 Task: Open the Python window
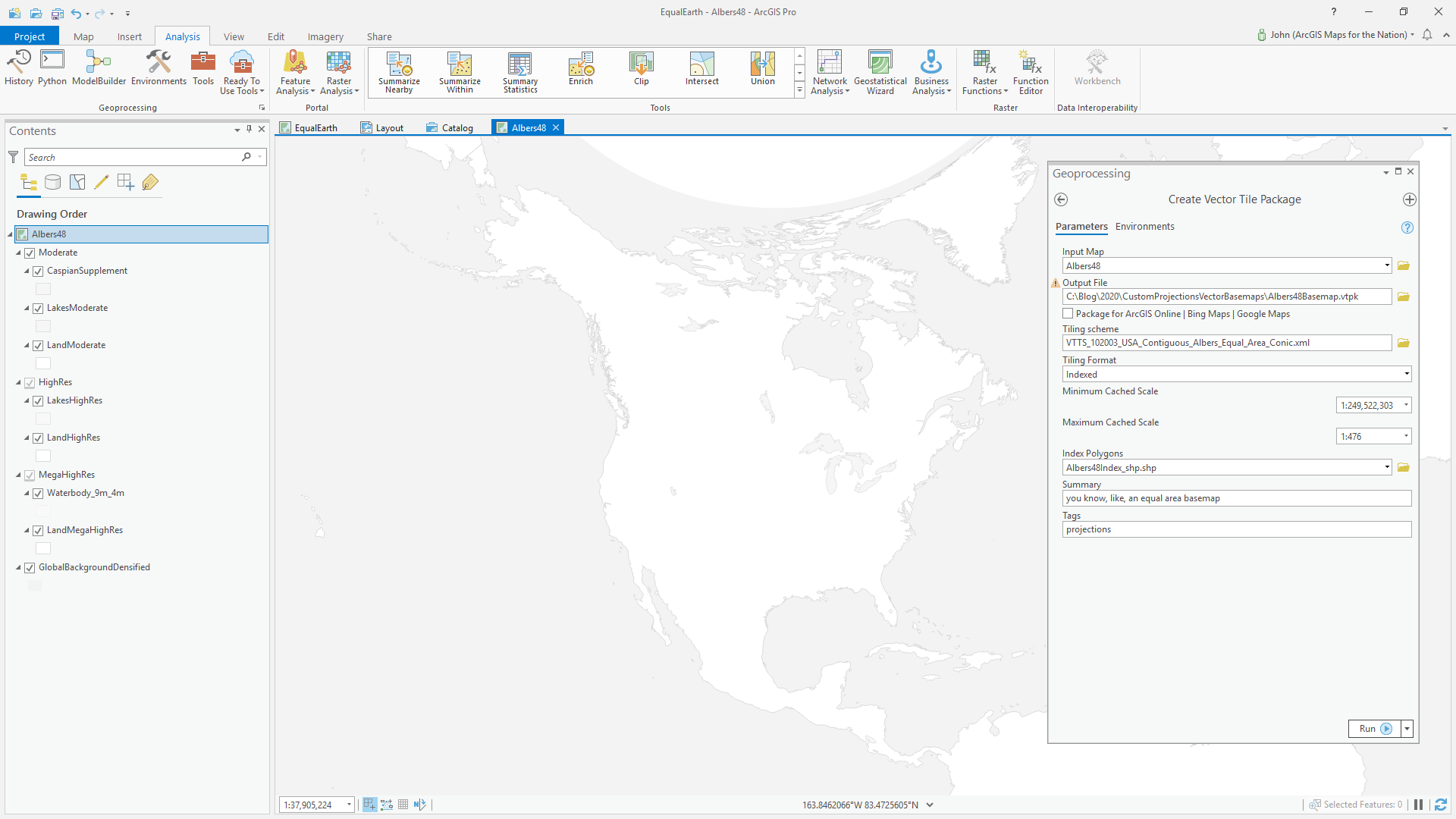click(52, 68)
